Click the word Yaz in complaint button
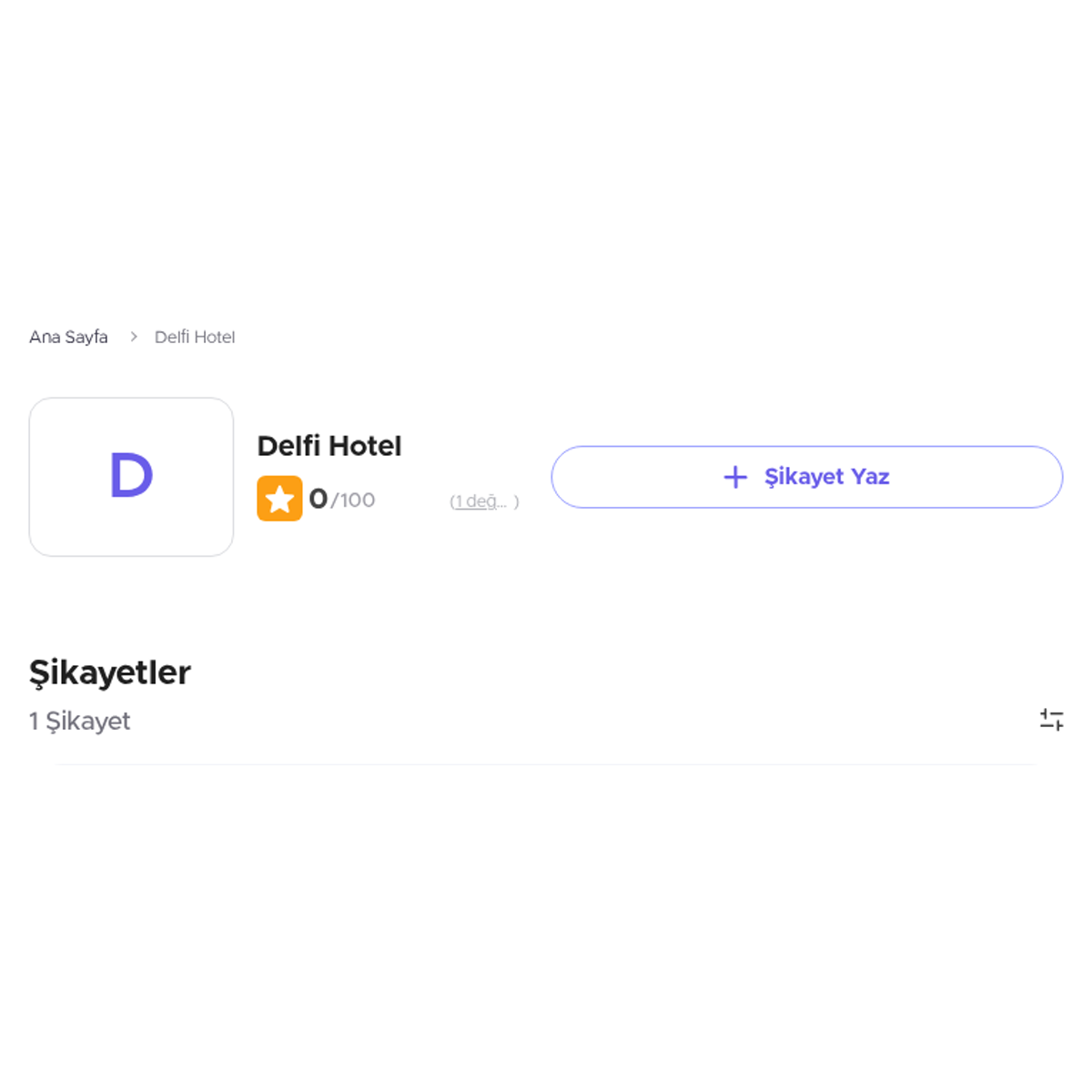Image resolution: width=1092 pixels, height=1092 pixels. 870,477
